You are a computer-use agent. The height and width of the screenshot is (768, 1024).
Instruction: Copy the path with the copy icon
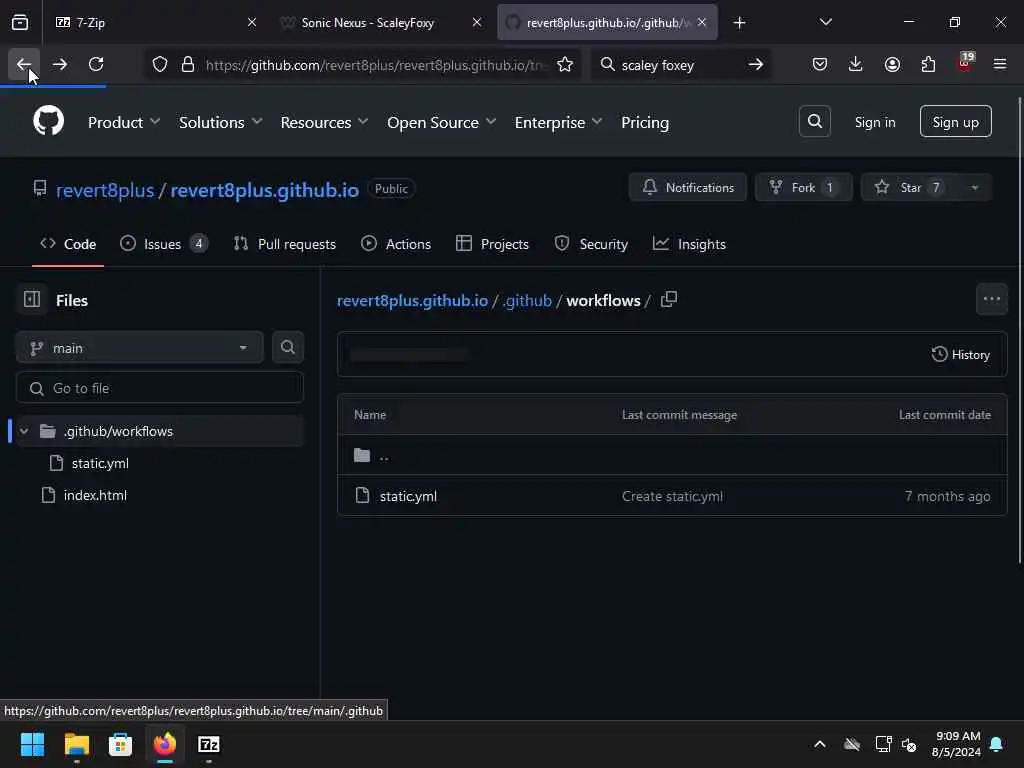coord(669,300)
